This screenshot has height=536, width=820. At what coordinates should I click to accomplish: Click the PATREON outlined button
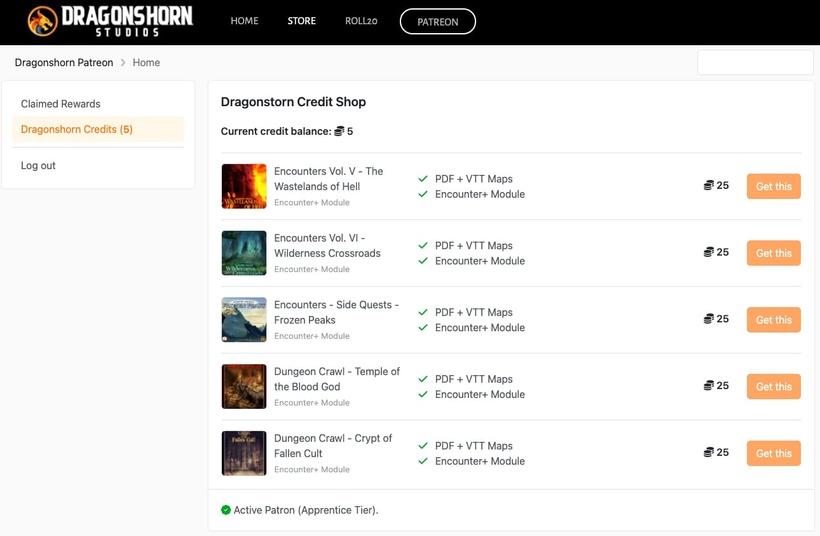pyautogui.click(x=438, y=21)
